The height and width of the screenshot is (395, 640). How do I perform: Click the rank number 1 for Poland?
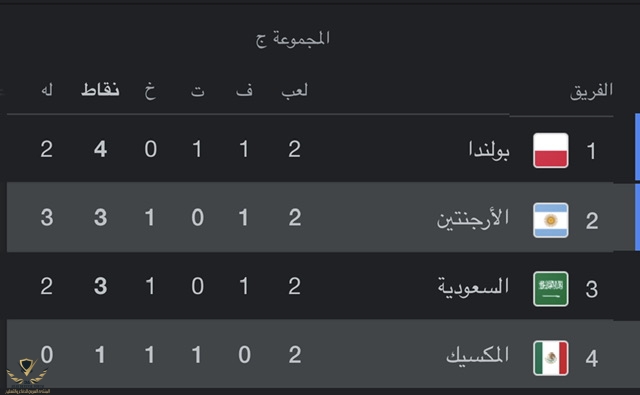pos(591,151)
